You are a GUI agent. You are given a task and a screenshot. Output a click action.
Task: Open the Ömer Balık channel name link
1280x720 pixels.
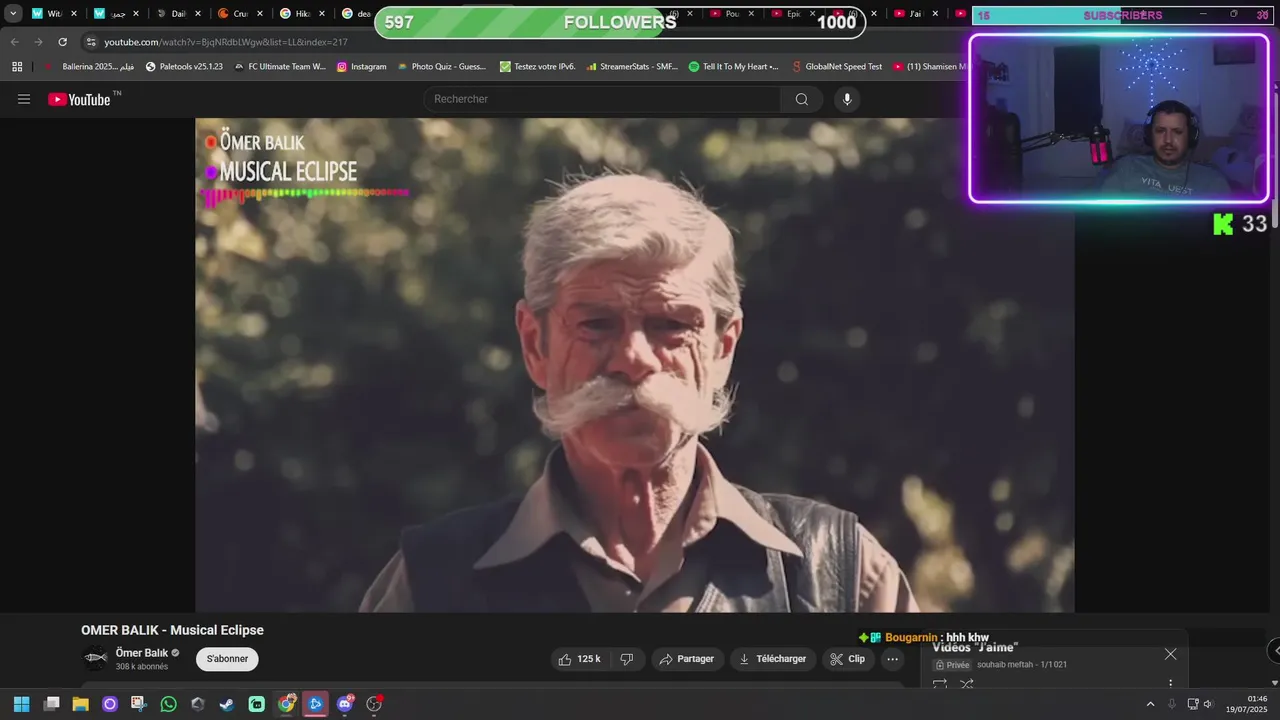point(142,653)
